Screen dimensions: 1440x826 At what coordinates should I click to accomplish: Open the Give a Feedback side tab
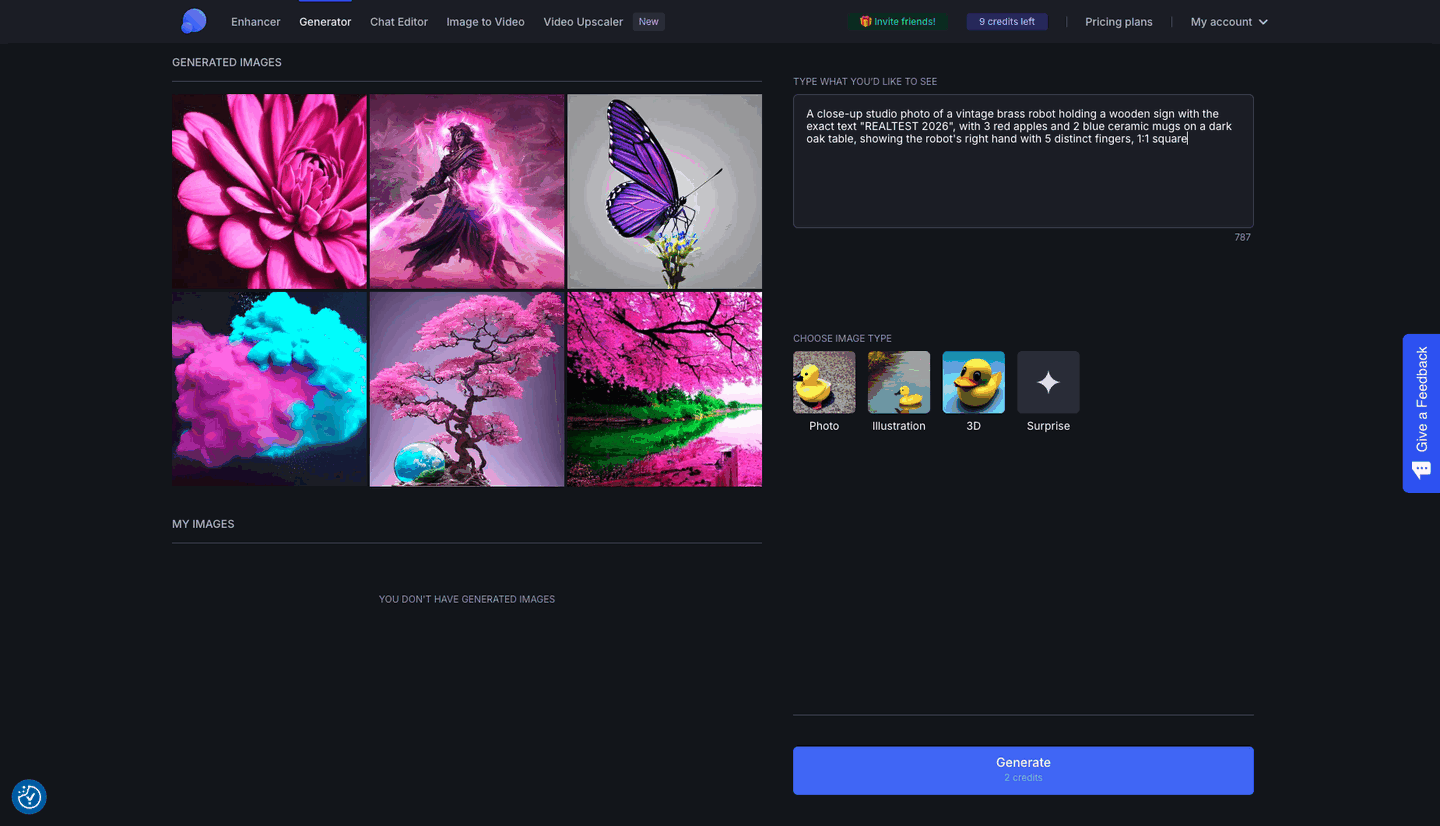(x=1421, y=413)
